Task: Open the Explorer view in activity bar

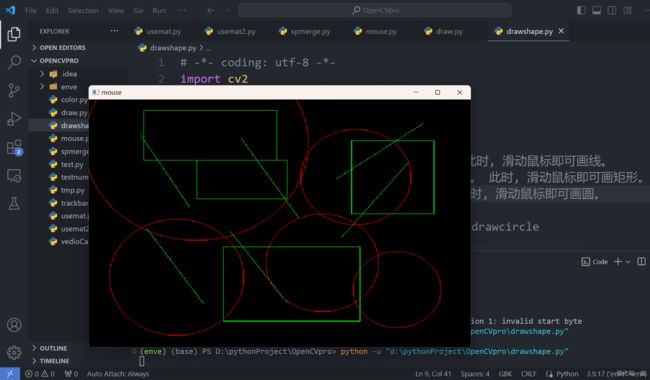Action: point(14,34)
